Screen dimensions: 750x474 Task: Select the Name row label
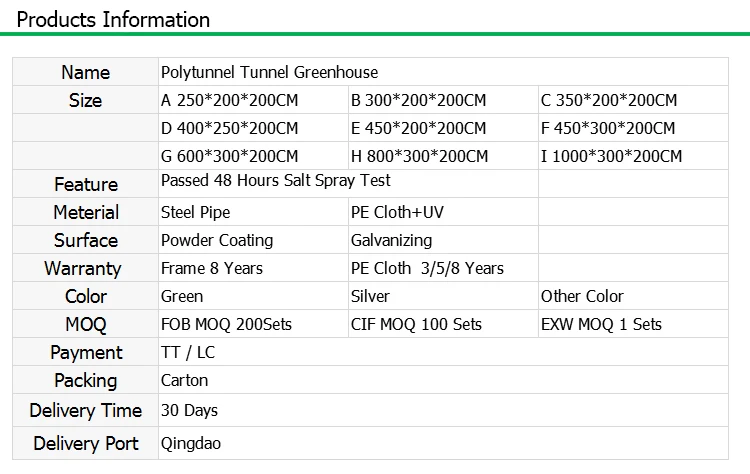point(86,72)
